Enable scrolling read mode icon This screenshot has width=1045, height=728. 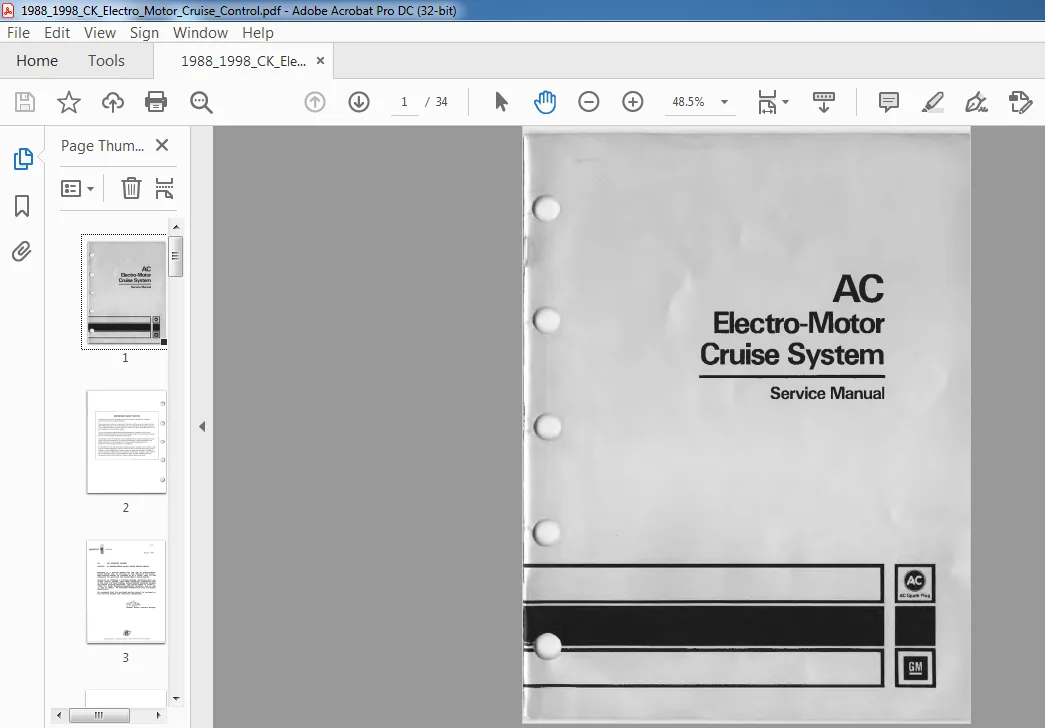point(824,102)
